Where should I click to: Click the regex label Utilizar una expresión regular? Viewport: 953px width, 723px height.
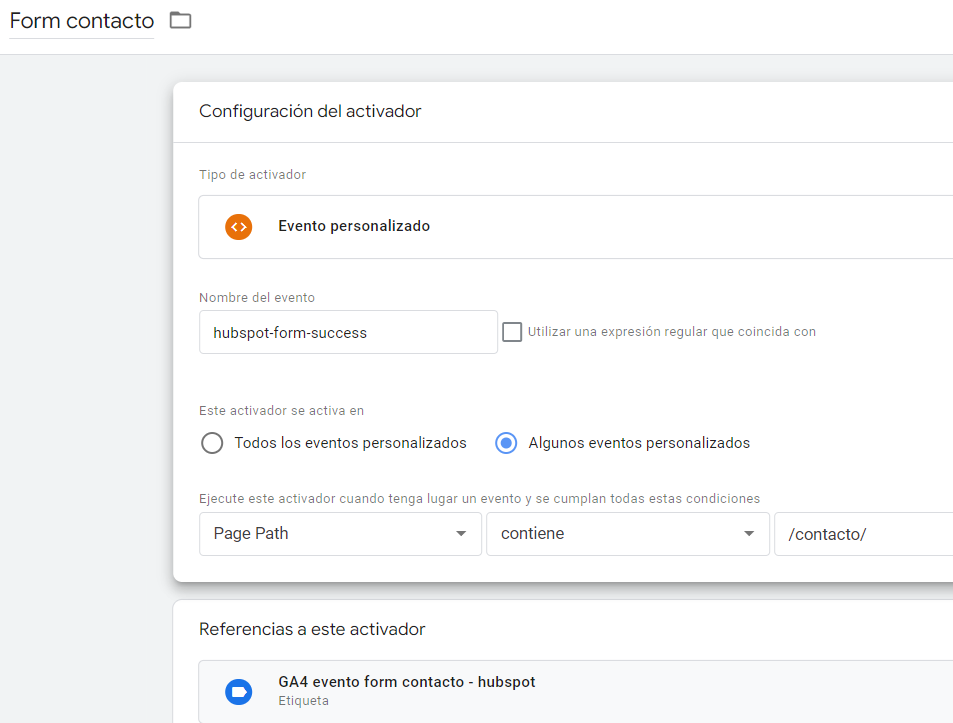coord(671,332)
